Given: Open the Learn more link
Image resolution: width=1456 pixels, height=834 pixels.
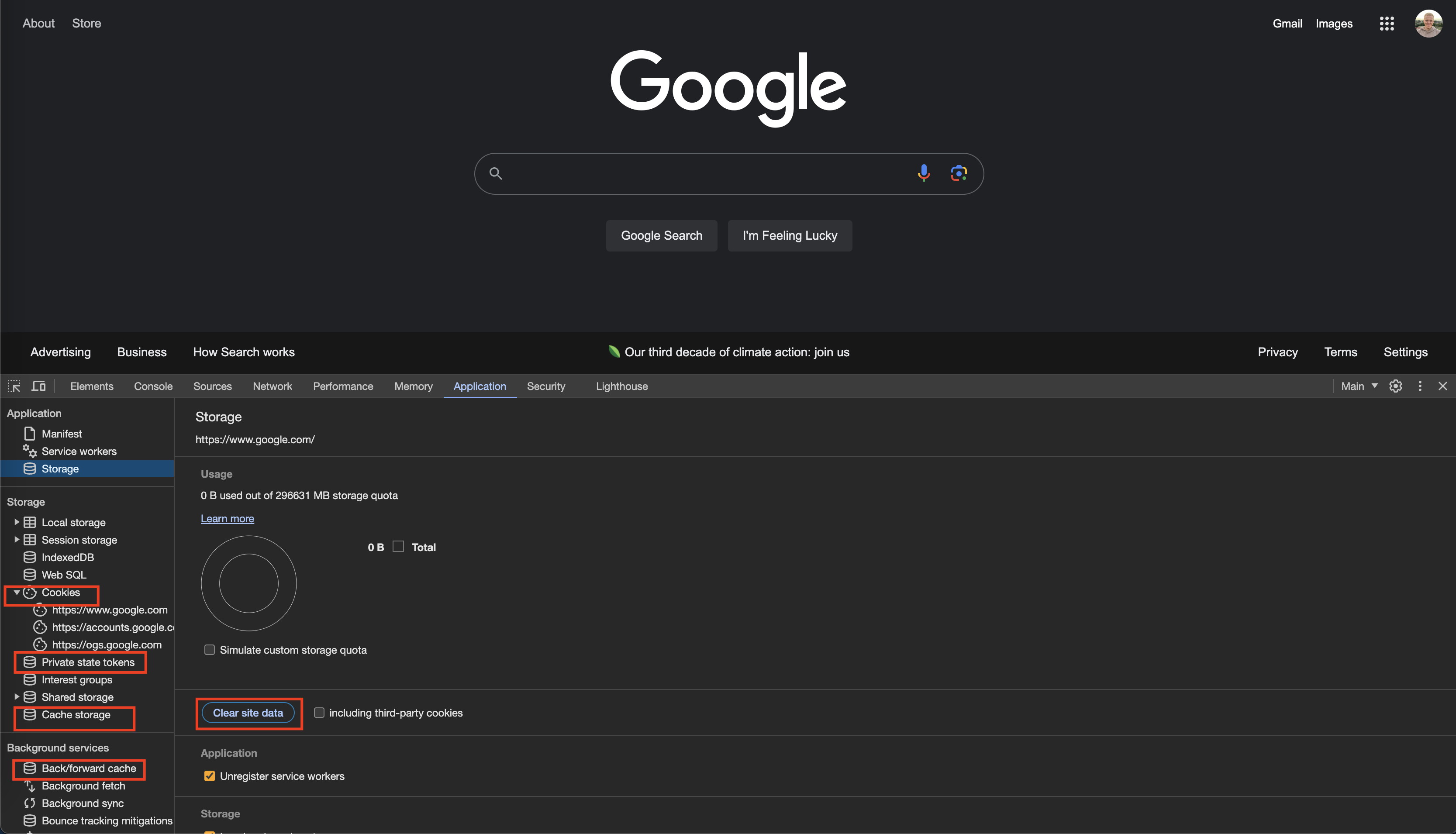Looking at the screenshot, I should (227, 518).
